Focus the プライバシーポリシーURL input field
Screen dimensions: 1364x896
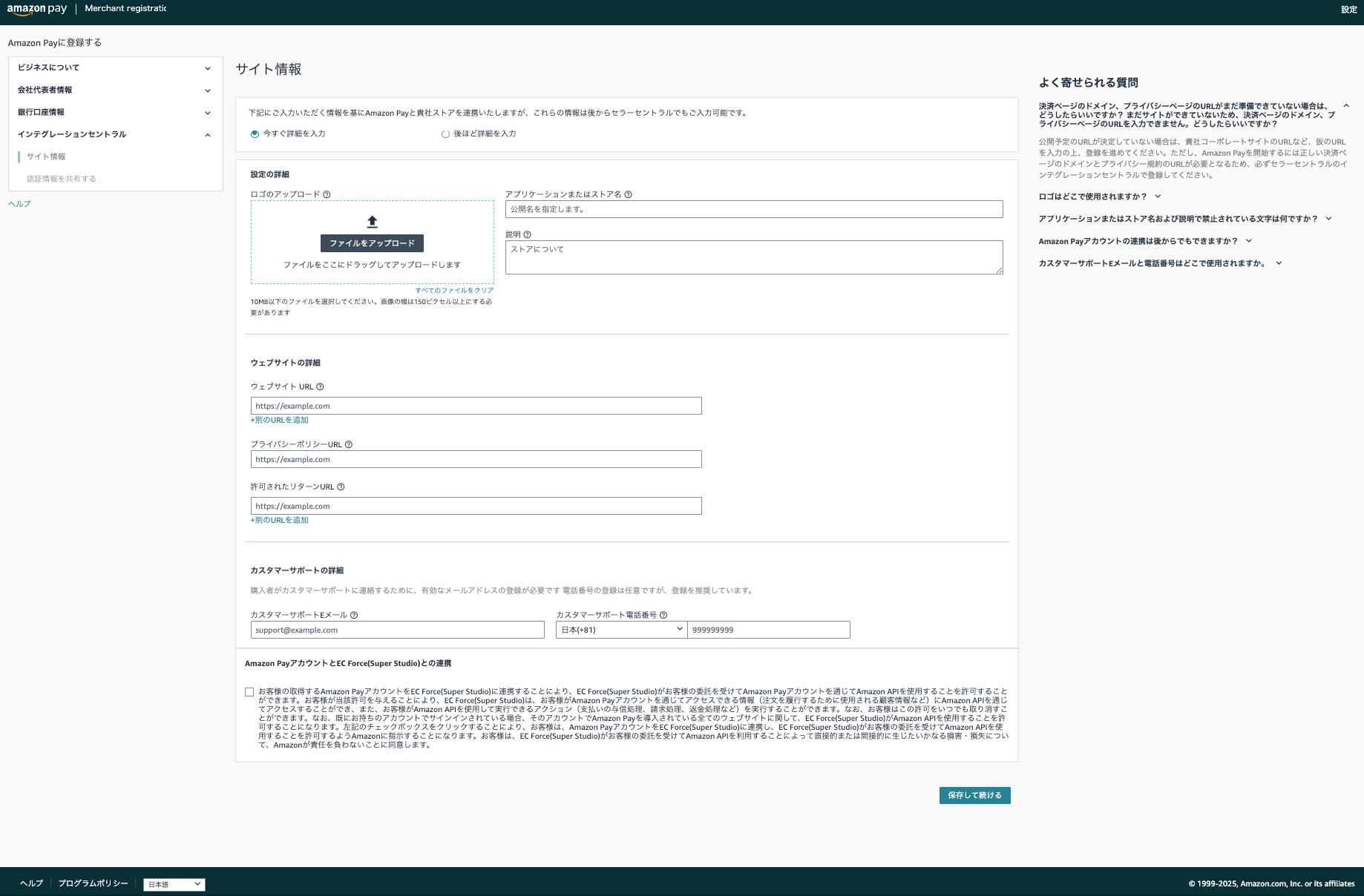pos(476,459)
